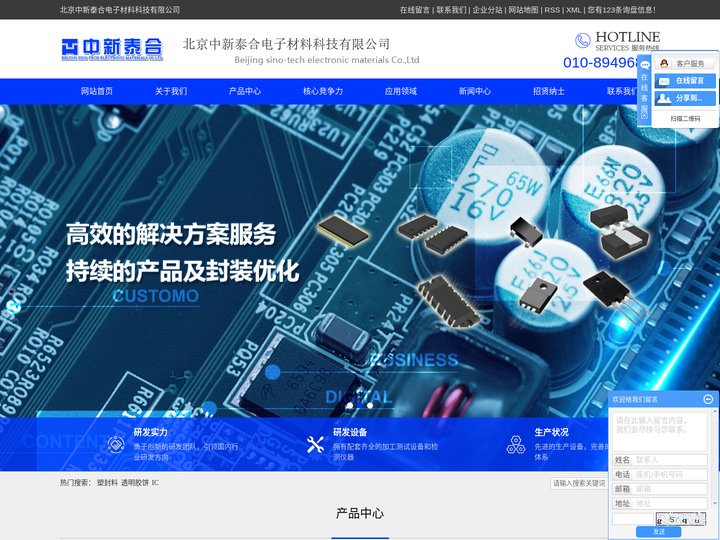Click the hotline number 010-894968

click(x=602, y=62)
